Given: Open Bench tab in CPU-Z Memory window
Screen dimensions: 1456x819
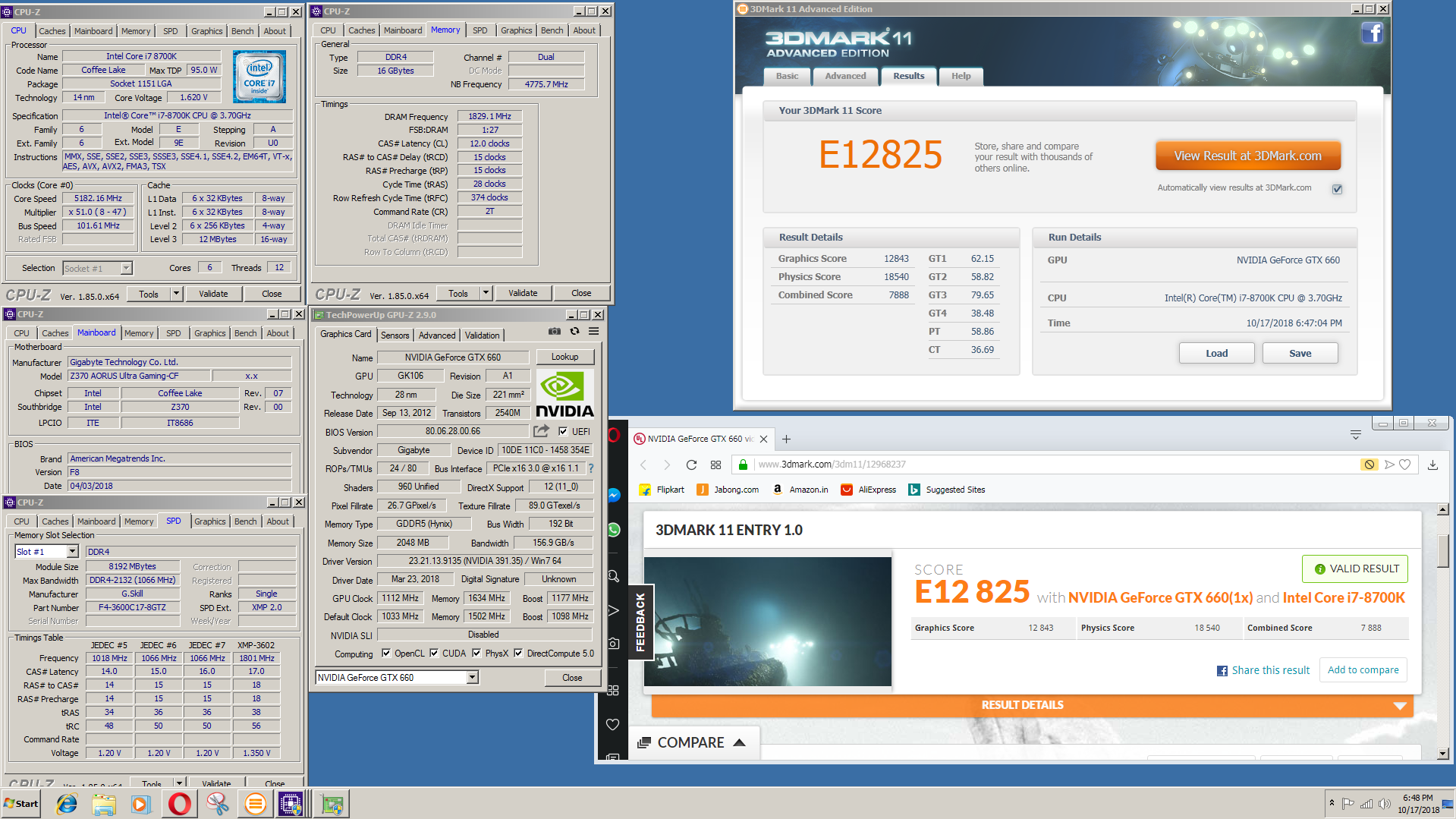Looking at the screenshot, I should coord(552,30).
